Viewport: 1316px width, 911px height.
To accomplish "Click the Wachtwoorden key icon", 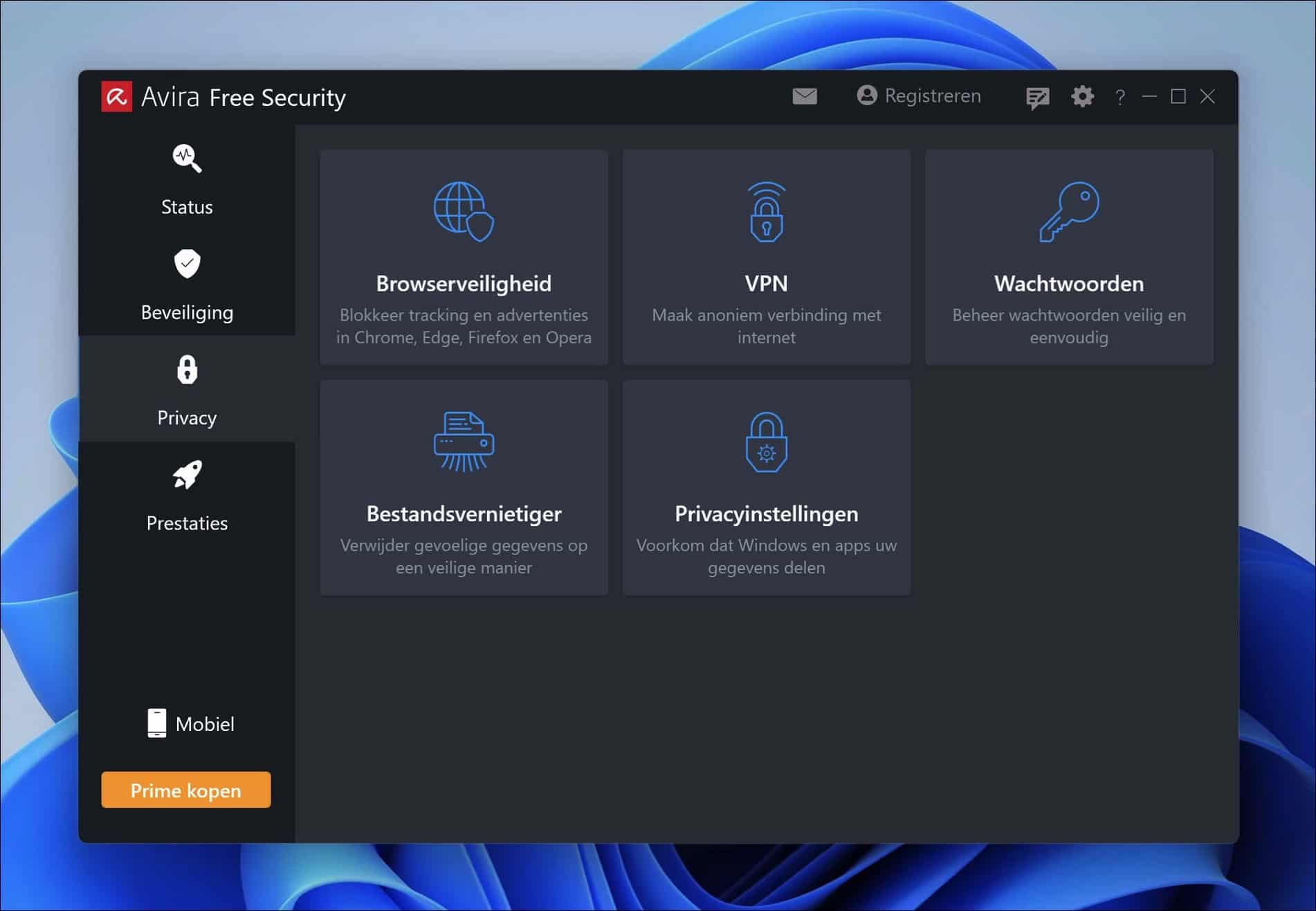I will (1069, 211).
